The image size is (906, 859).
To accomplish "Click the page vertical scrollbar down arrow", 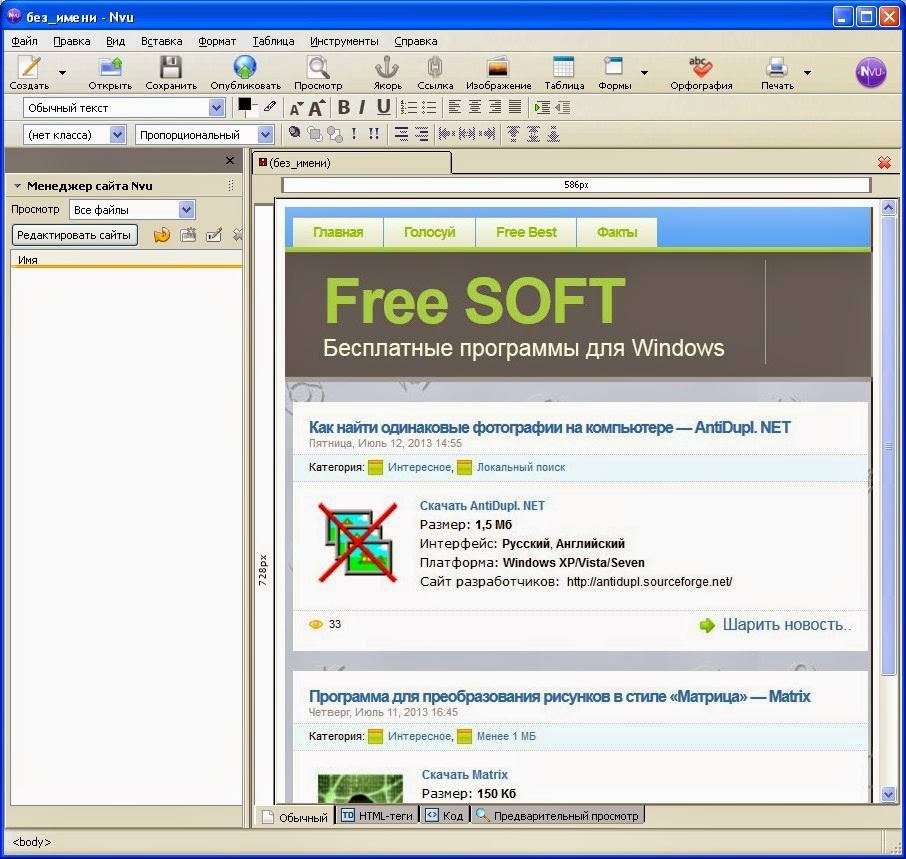I will (888, 794).
